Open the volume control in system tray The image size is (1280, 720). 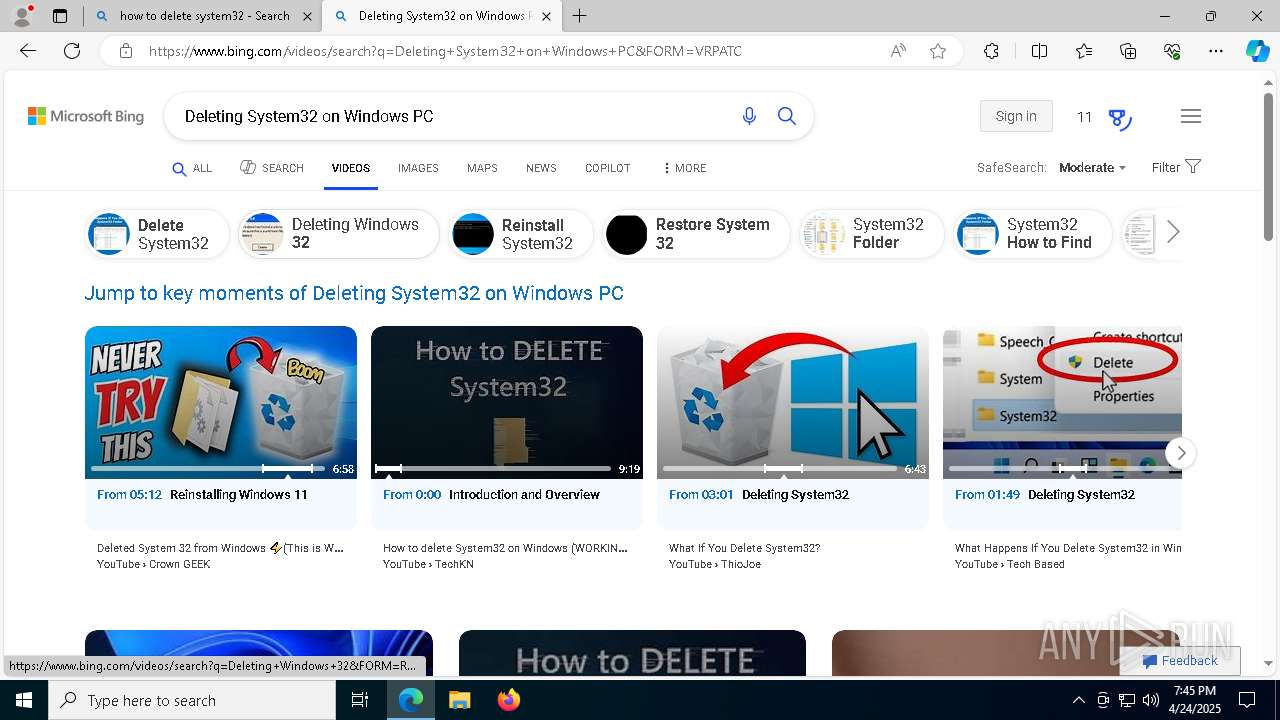tap(1151, 700)
